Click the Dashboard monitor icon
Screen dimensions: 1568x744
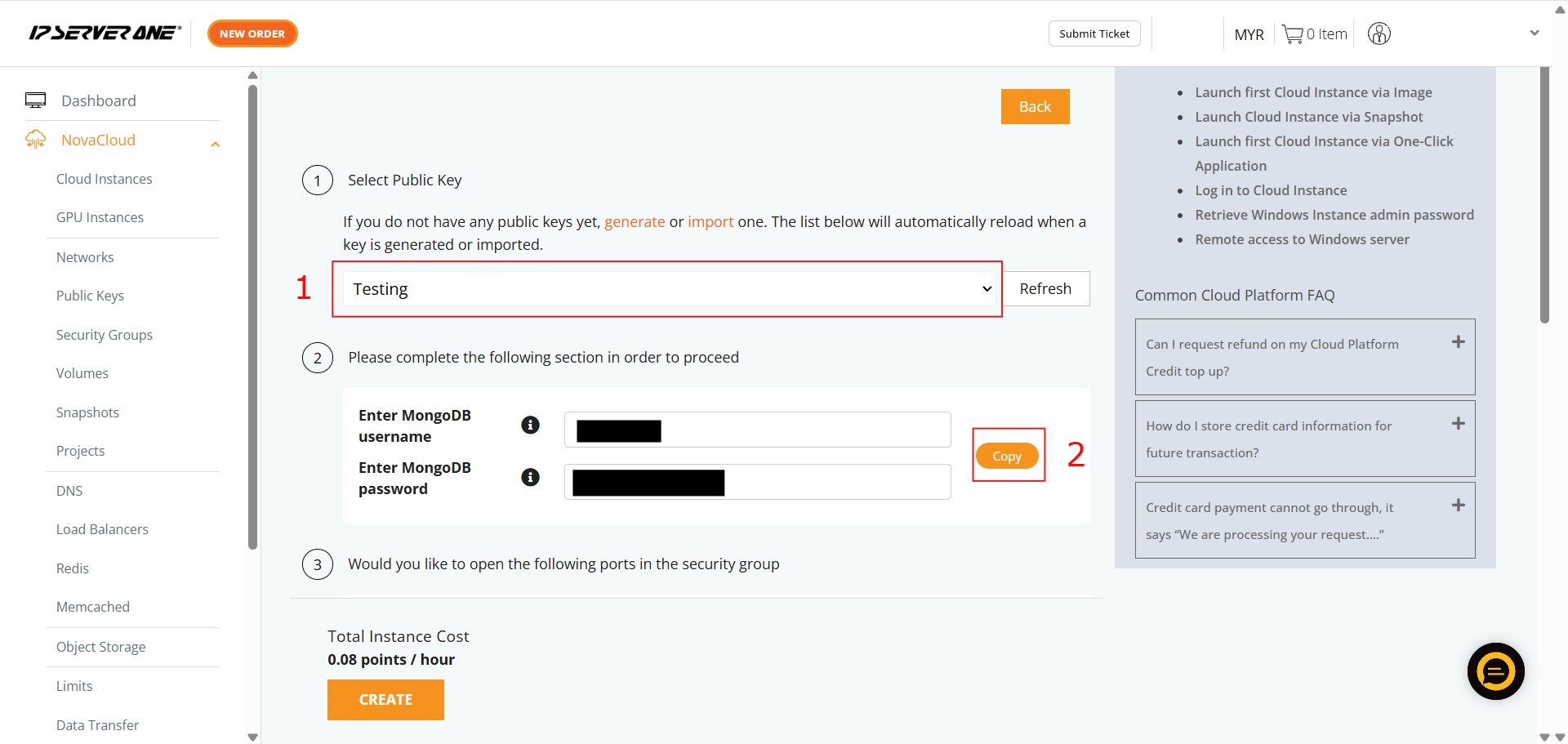click(35, 100)
